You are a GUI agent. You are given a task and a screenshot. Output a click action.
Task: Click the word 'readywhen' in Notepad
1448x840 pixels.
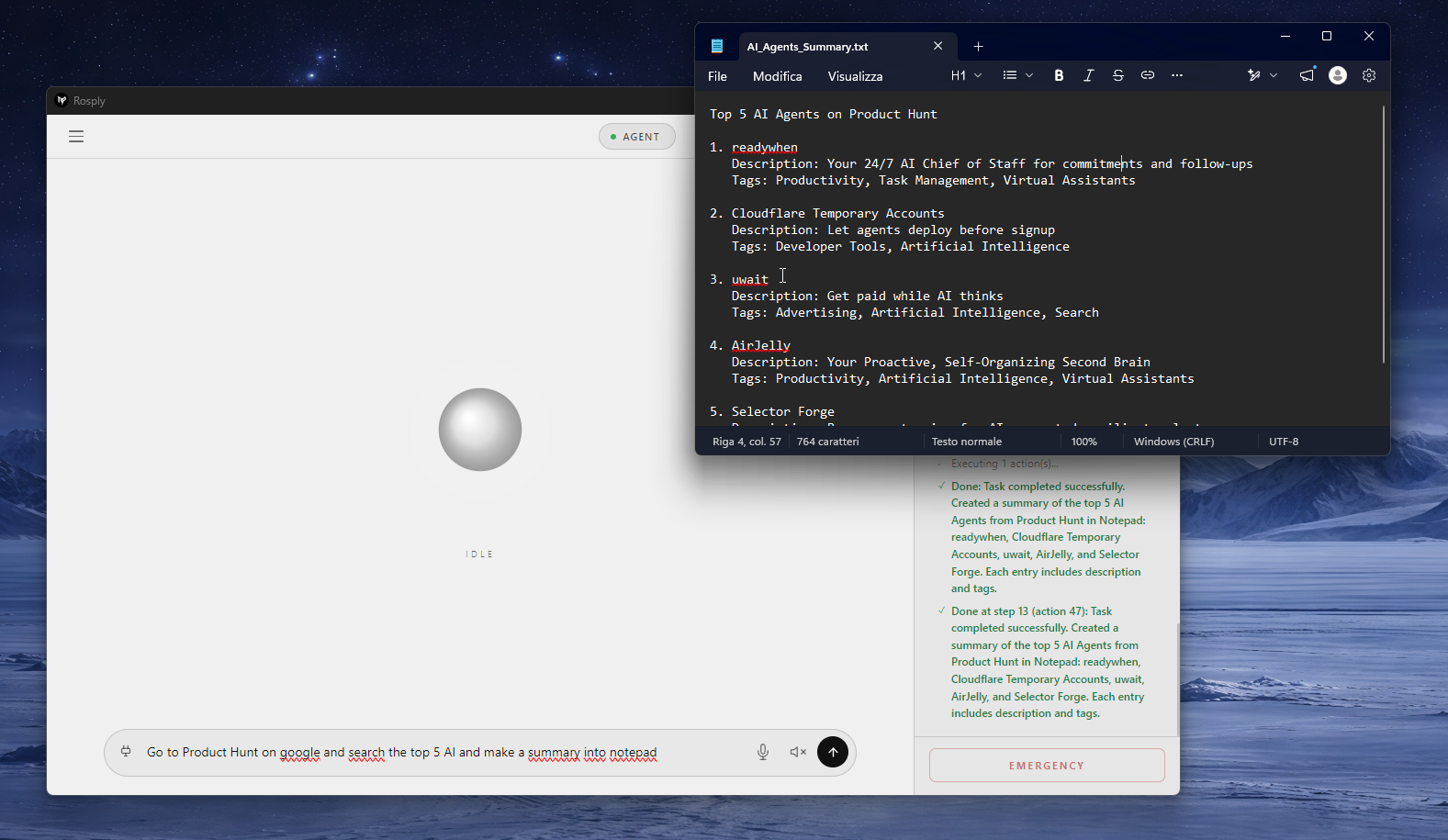(765, 147)
